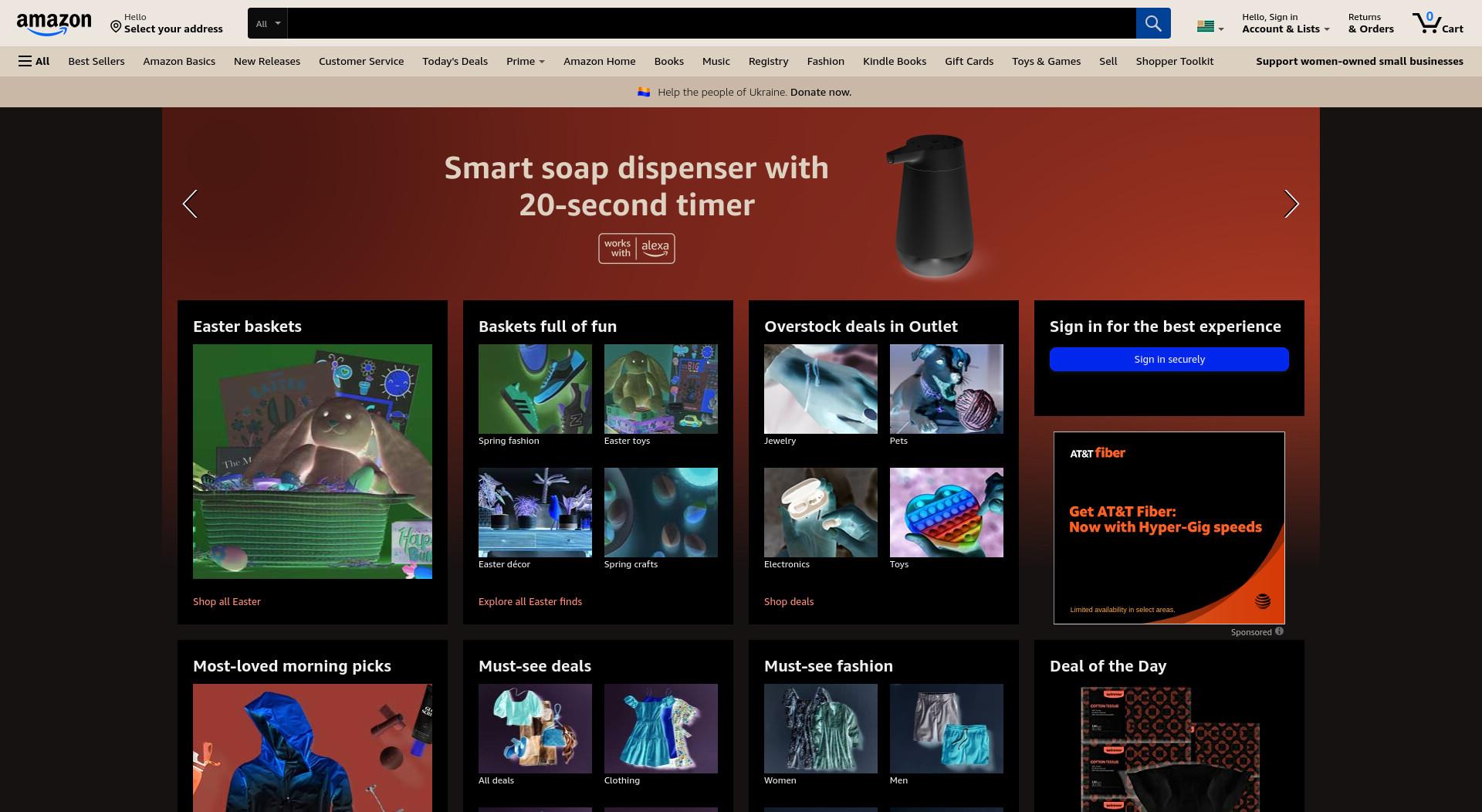Click the Sponsored info icon

coord(1279,631)
